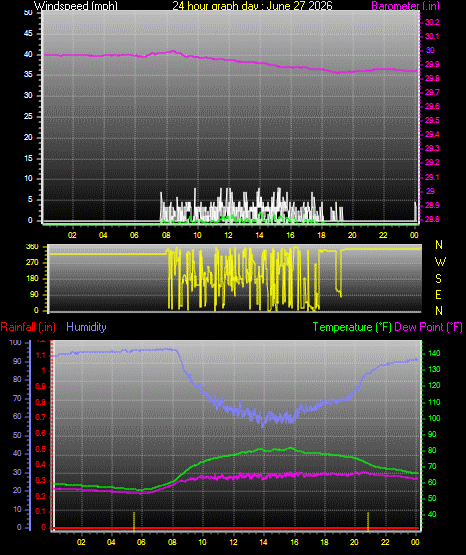Click the S wind direction label
The width and height of the screenshot is (466, 555).
pos(438,279)
